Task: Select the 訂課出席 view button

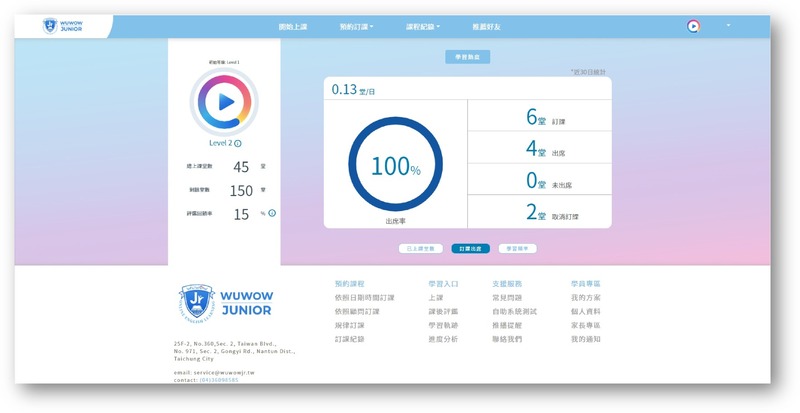Action: 469,247
